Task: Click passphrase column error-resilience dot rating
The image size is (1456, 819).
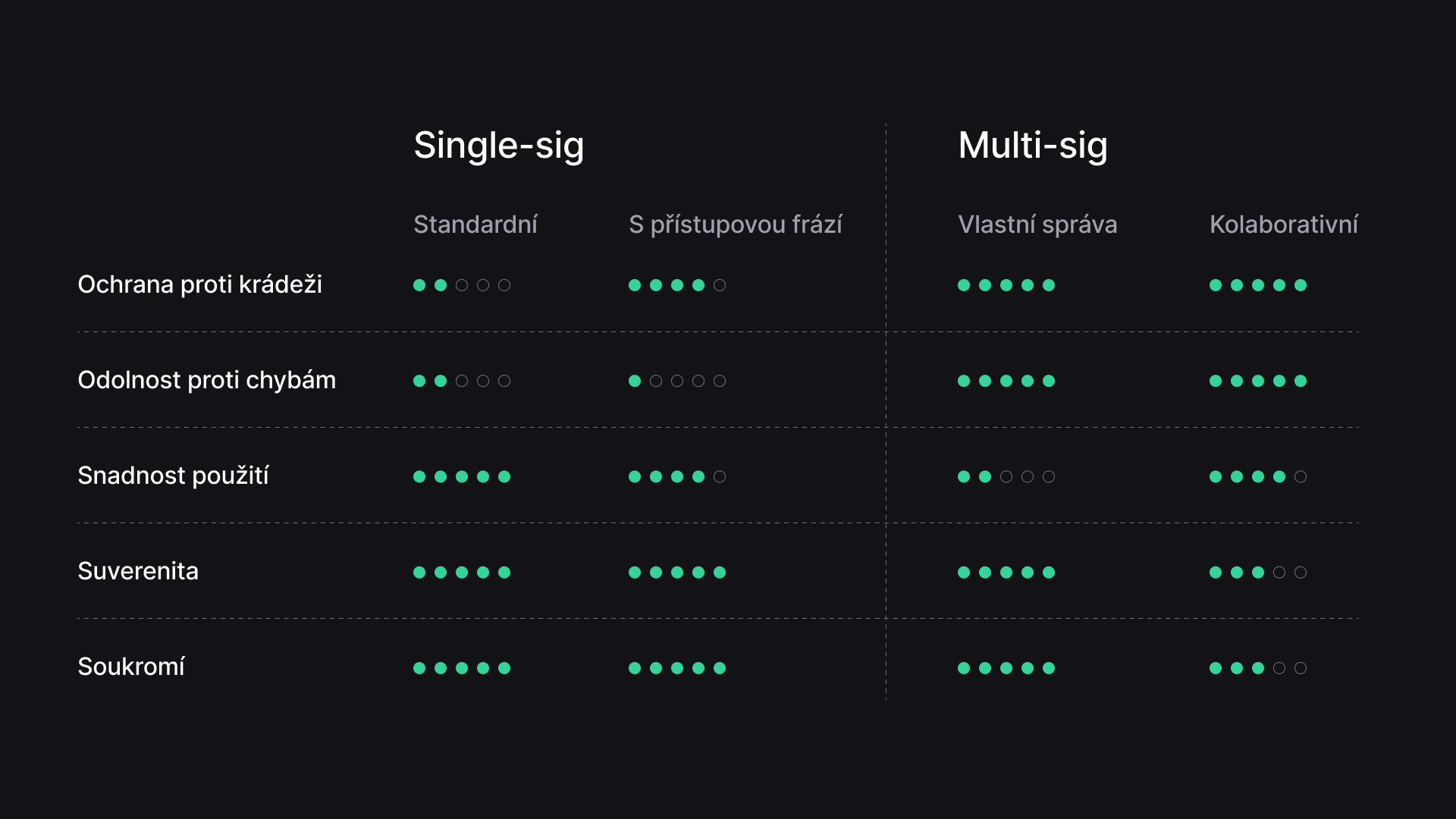Action: tap(677, 381)
